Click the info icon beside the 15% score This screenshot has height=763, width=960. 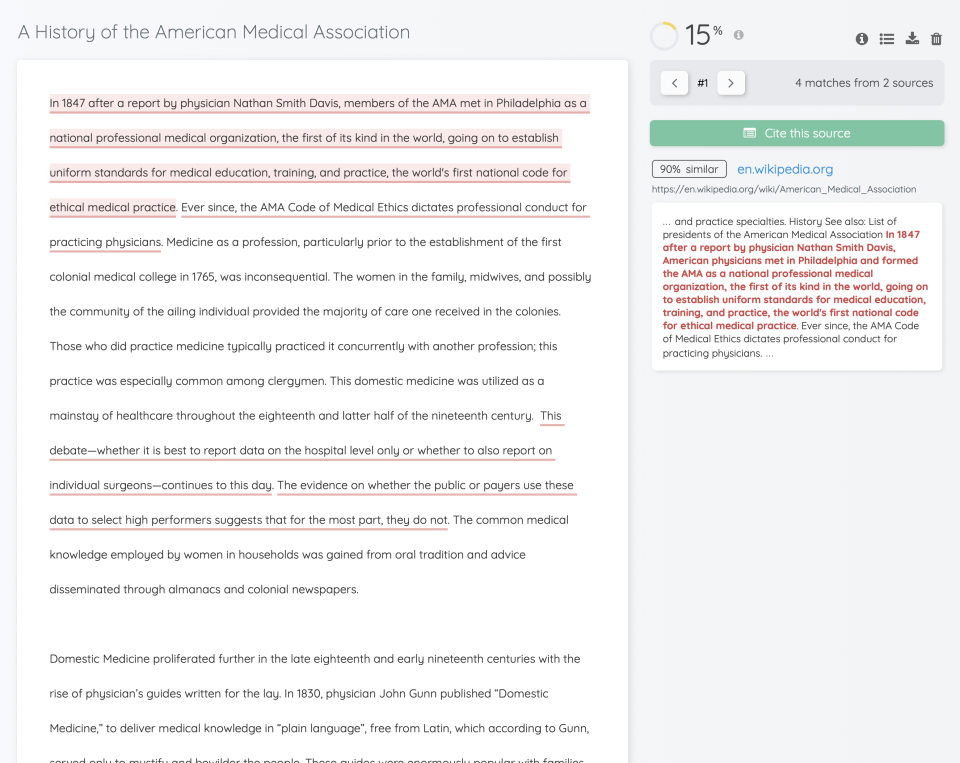point(737,35)
